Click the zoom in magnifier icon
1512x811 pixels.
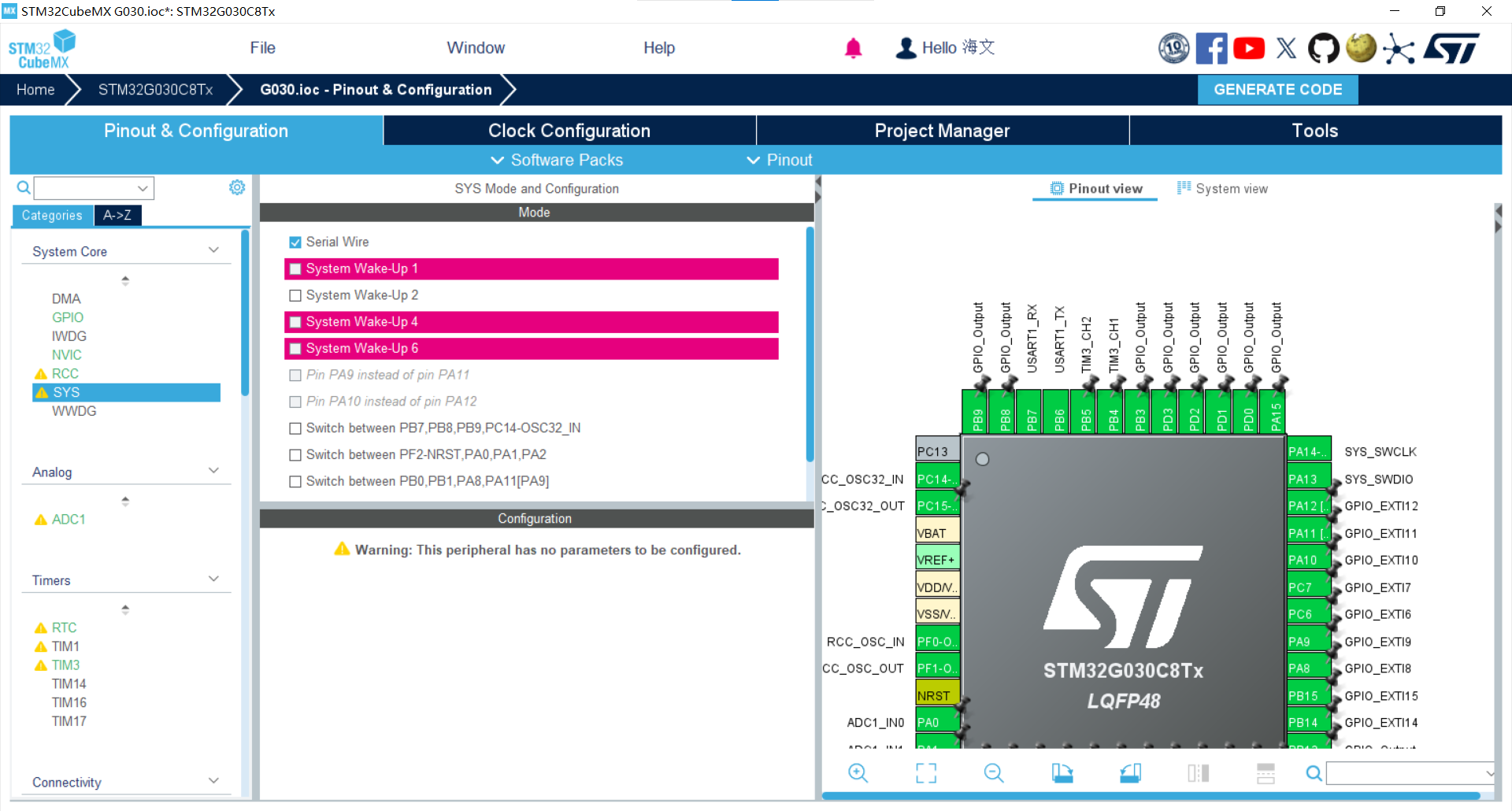(858, 773)
